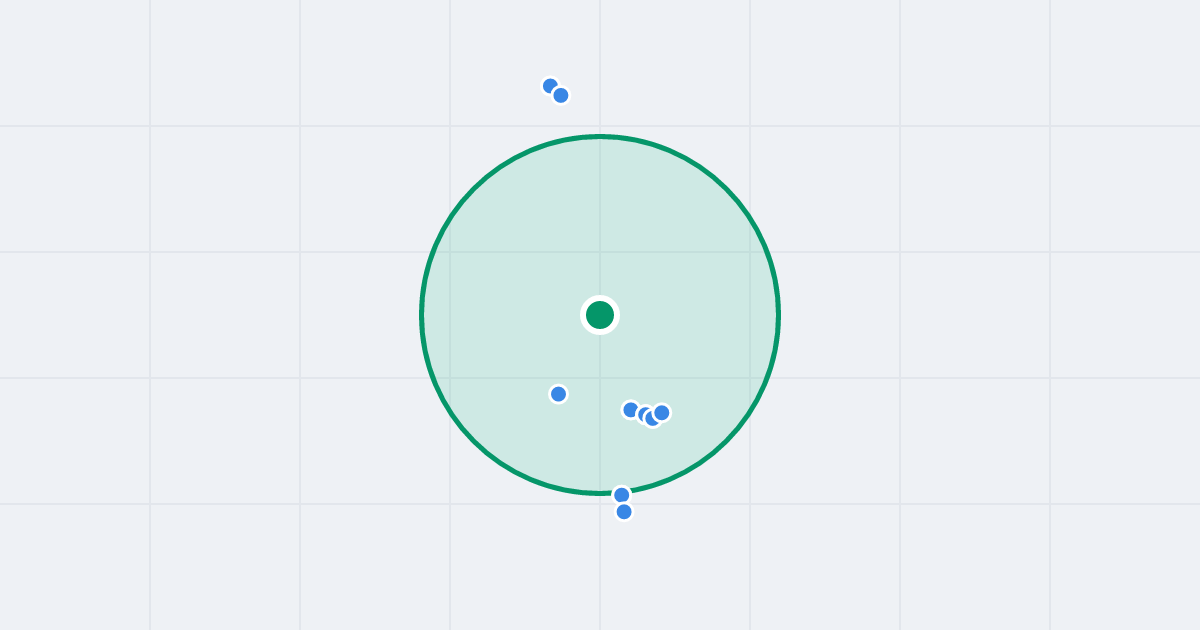Choose the rightmost blue point in the four-point cluster
The image size is (1200, 630).
tap(662, 413)
